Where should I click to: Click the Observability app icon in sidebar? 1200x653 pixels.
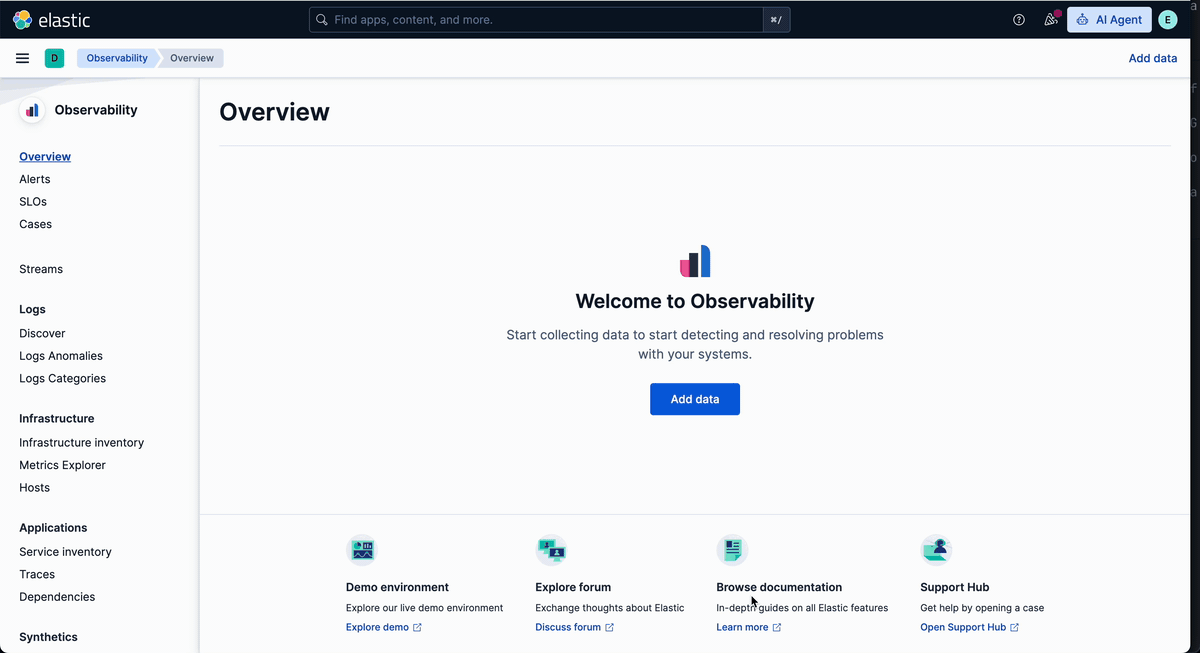32,110
